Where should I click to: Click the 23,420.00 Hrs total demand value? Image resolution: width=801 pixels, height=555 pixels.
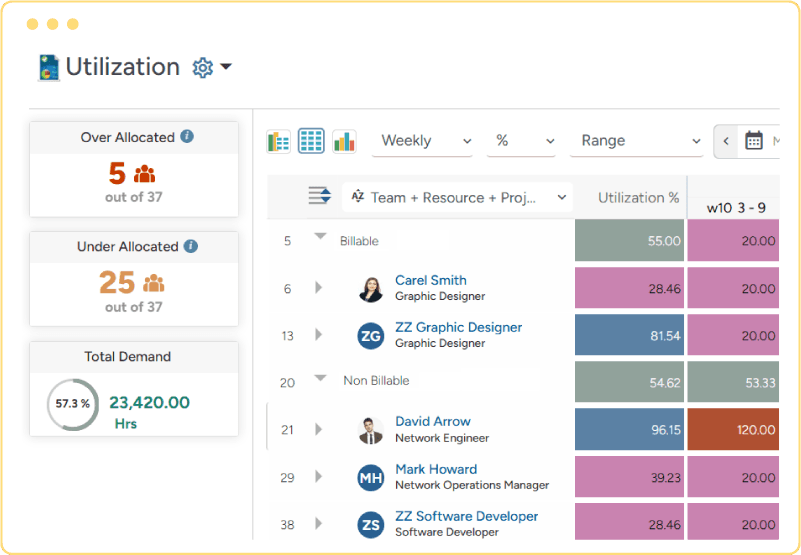point(149,412)
